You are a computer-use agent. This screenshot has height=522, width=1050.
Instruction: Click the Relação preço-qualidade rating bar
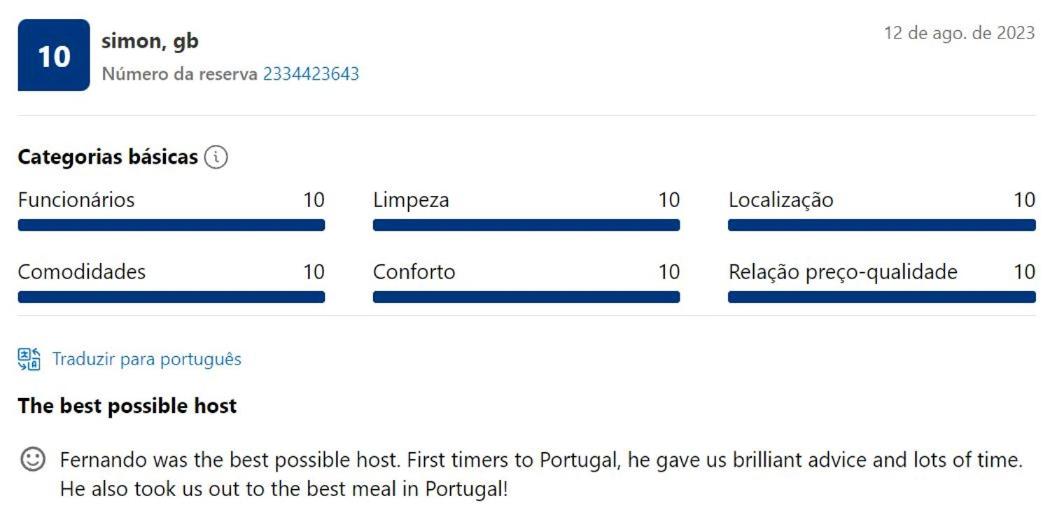click(882, 296)
